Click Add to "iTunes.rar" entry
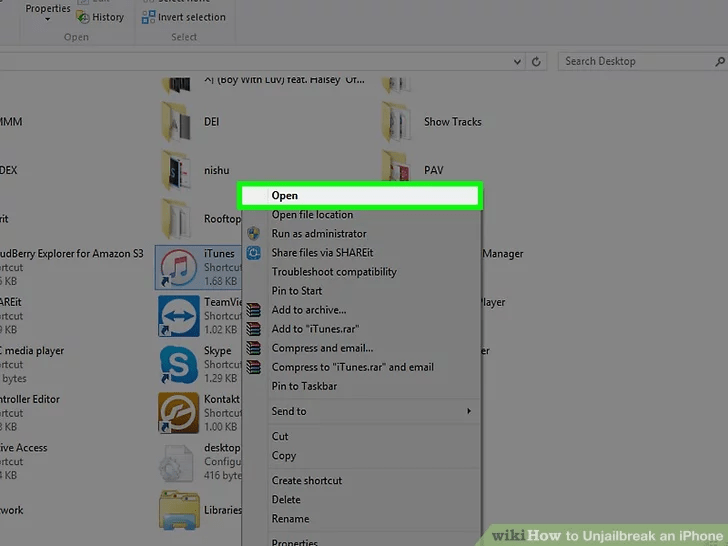This screenshot has height=546, width=728. click(317, 329)
